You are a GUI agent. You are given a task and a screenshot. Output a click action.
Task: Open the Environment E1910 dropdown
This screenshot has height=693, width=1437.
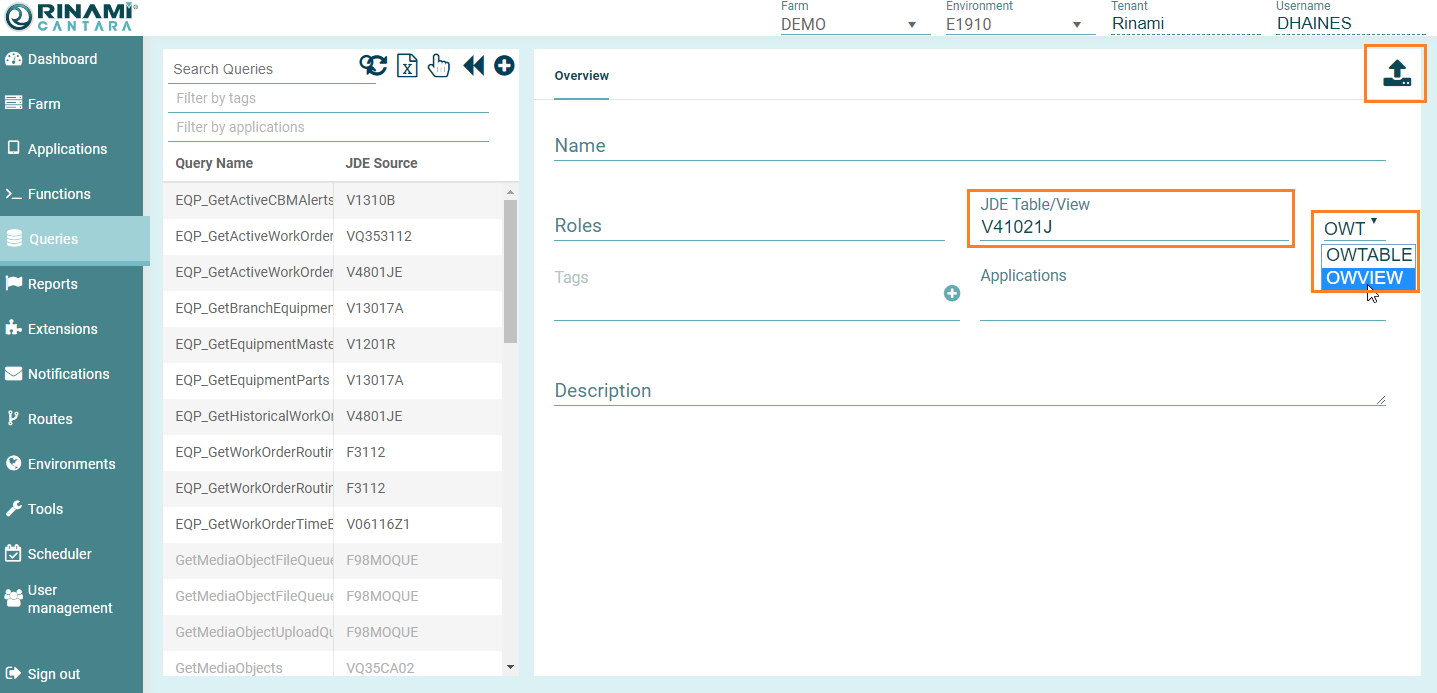(1020, 24)
